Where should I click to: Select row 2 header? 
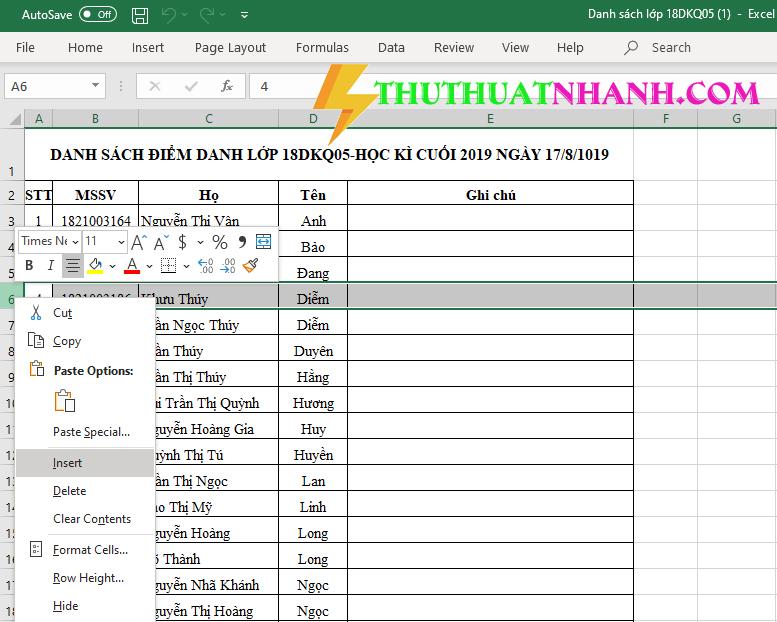pos(12,194)
